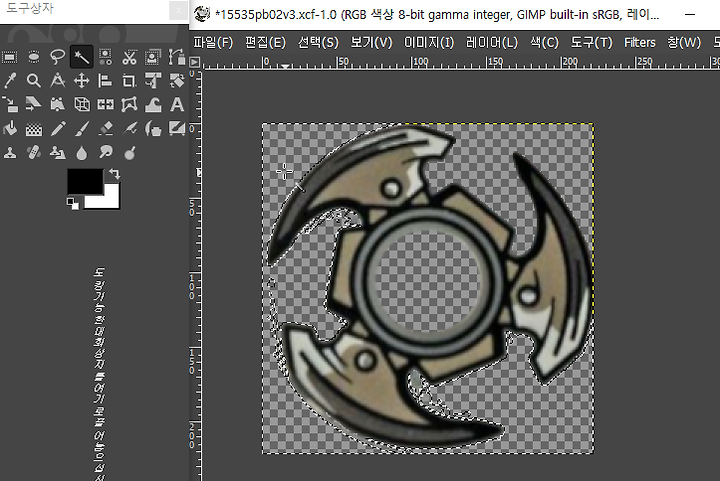Open the 파일(F) menu
Screen dimensions: 720x481
pyautogui.click(x=213, y=43)
